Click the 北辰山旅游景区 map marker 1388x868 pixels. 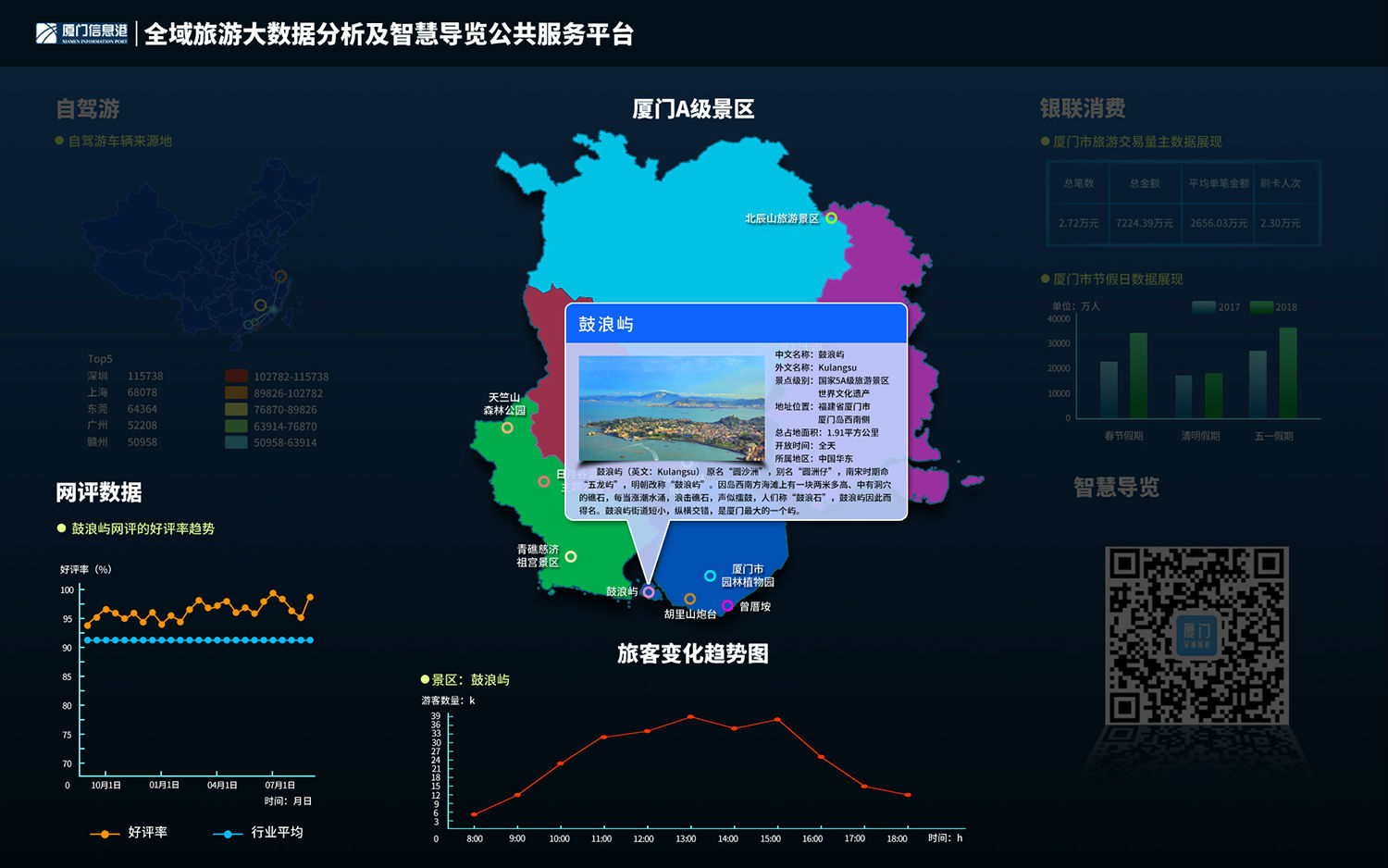831,218
